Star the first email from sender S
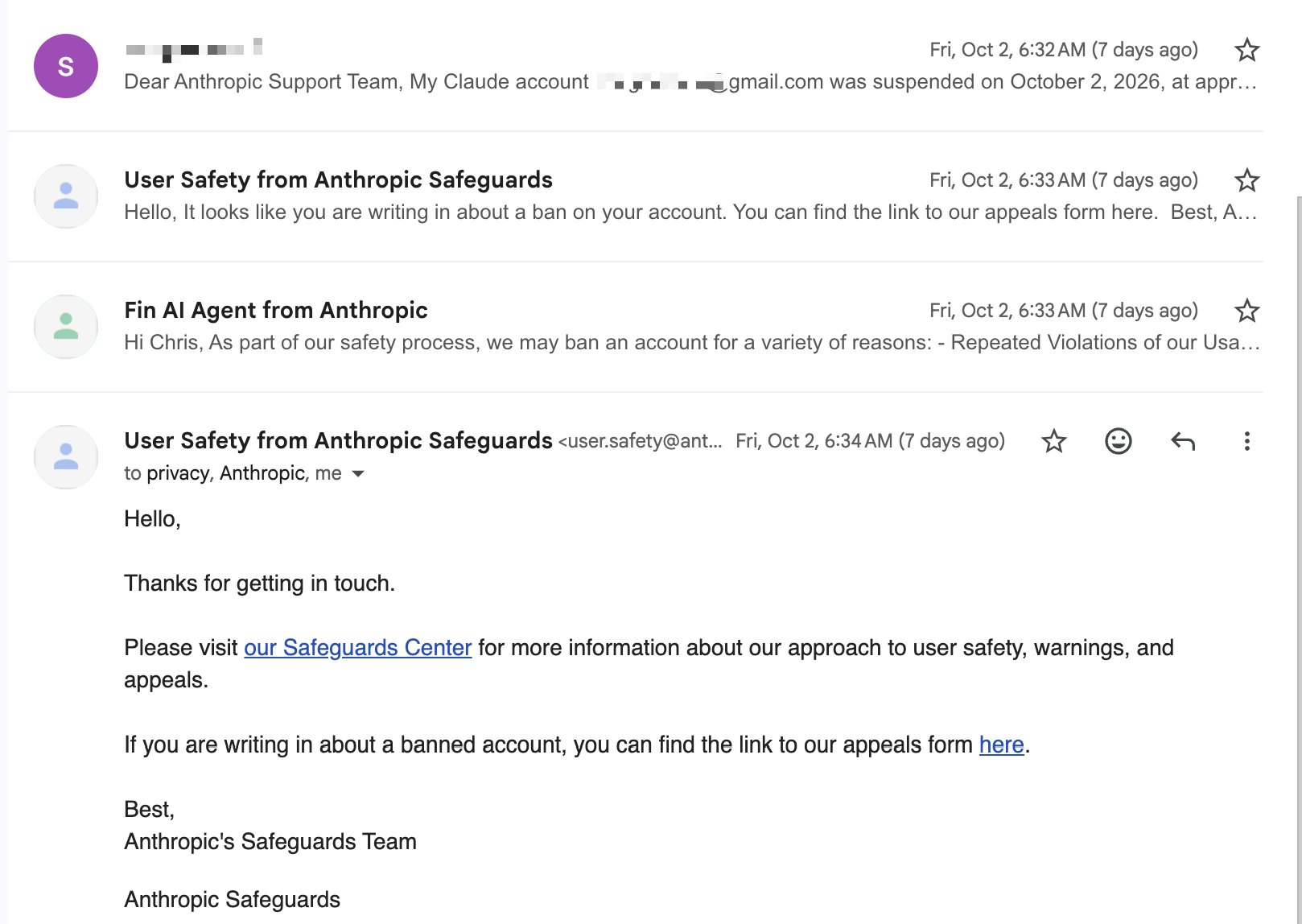Viewport: 1302px width, 924px height. 1246,50
